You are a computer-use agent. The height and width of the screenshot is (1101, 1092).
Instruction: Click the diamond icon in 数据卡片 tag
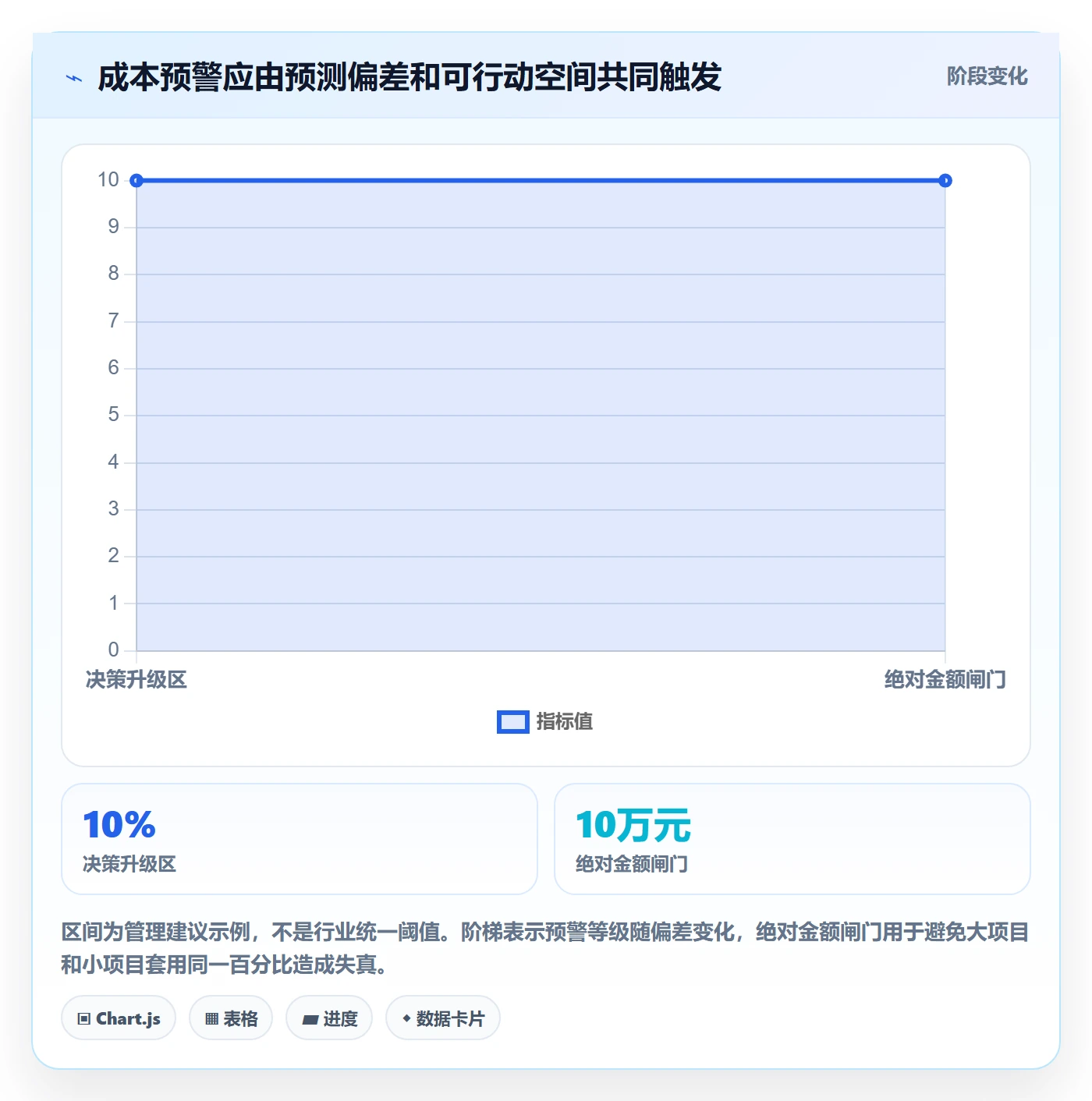406,1018
